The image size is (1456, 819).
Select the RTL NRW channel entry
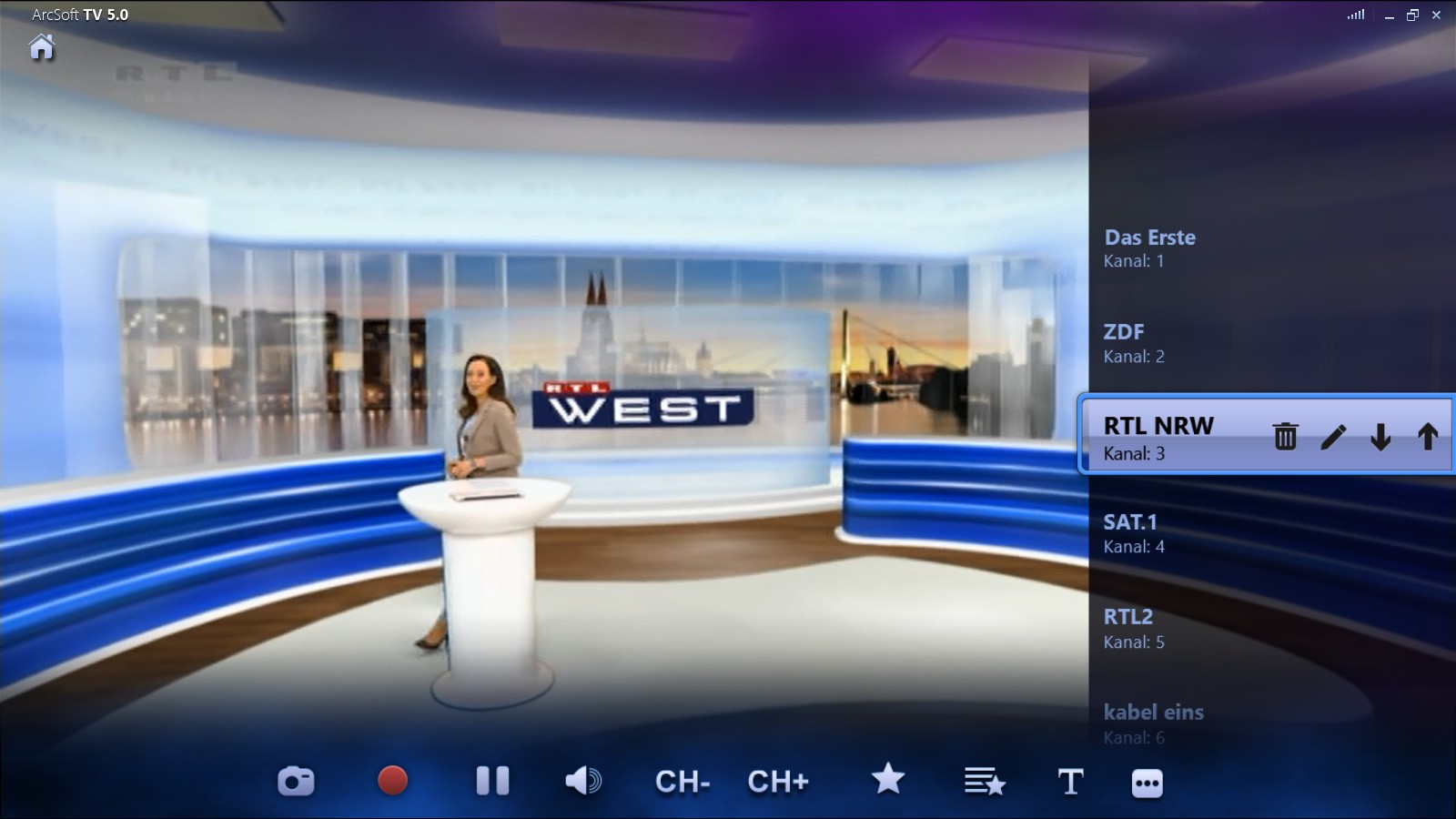click(x=1265, y=434)
